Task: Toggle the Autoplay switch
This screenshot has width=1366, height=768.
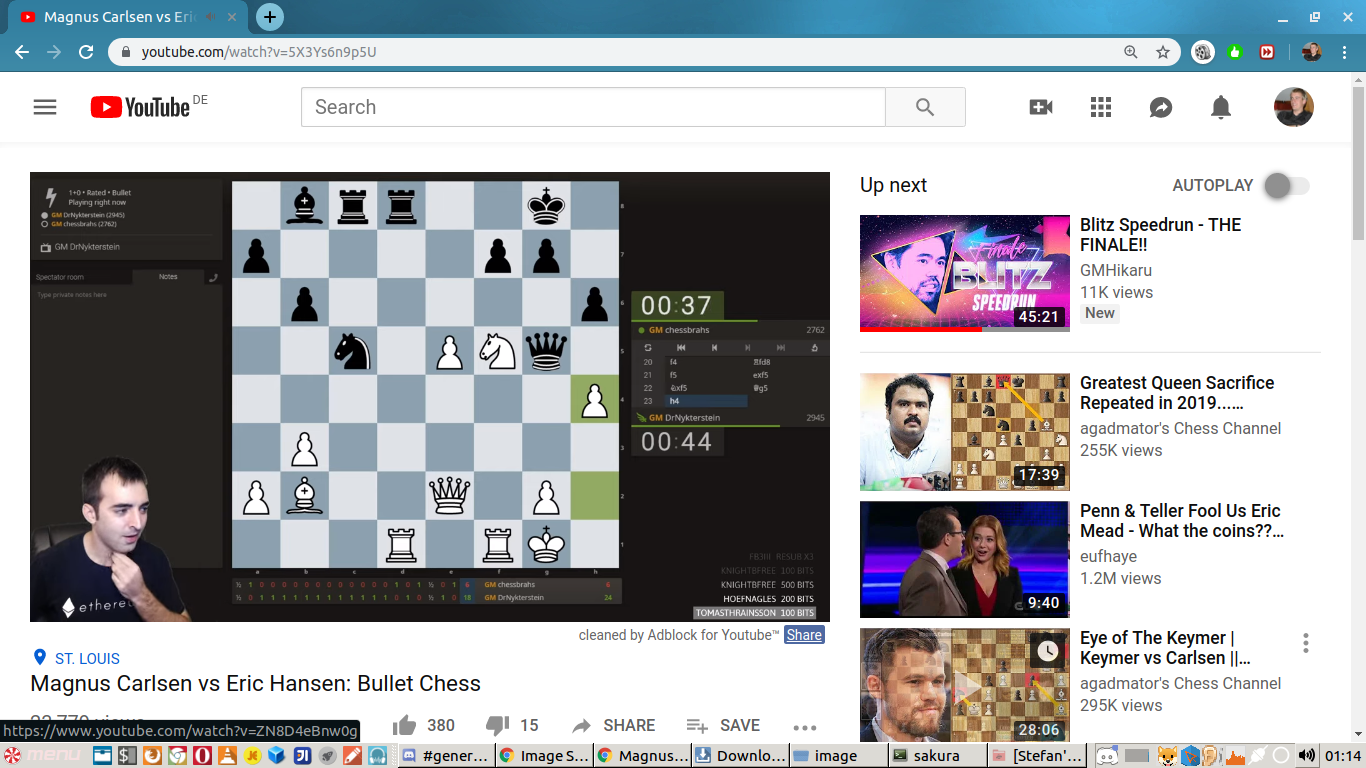Action: tap(1286, 185)
